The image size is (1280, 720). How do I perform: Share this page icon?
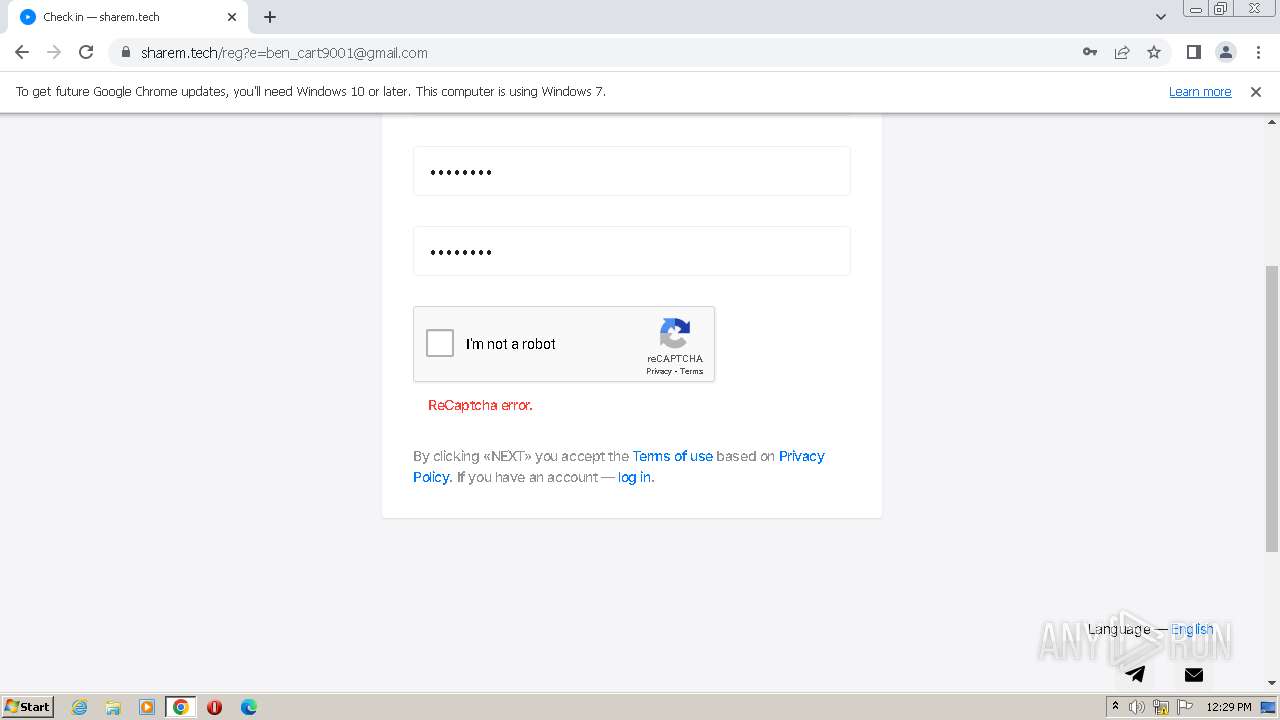1122,52
